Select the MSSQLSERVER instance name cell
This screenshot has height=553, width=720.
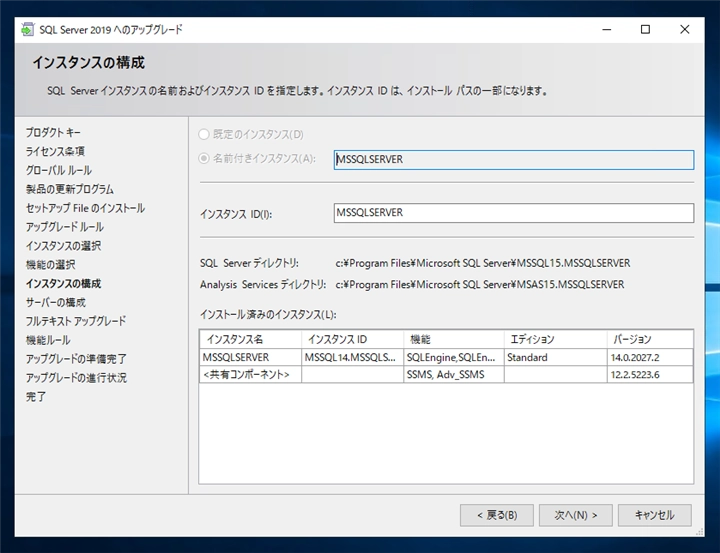(251, 357)
